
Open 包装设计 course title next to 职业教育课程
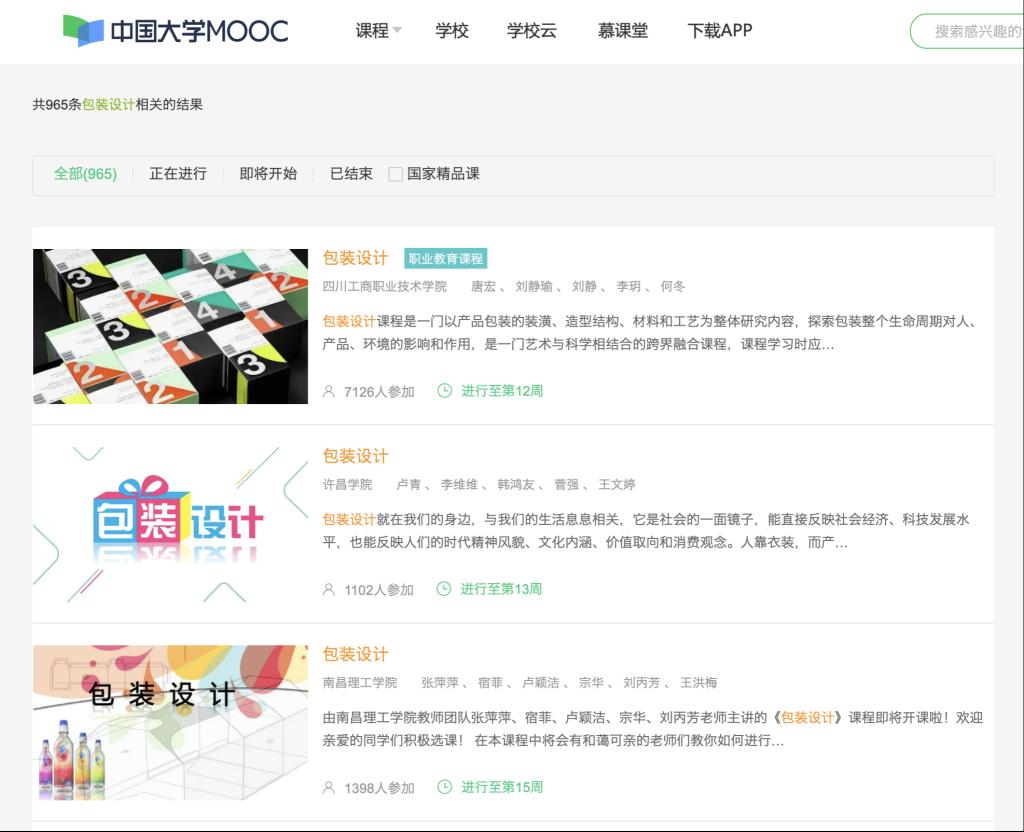tap(355, 258)
